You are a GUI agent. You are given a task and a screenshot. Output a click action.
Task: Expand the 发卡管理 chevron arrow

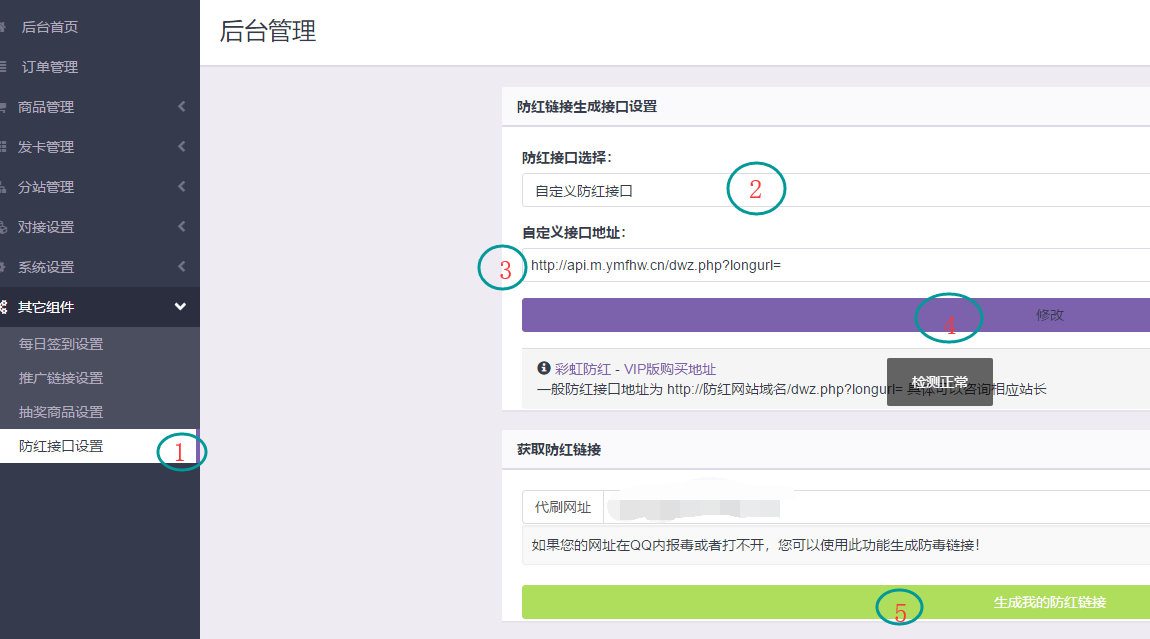tap(181, 147)
